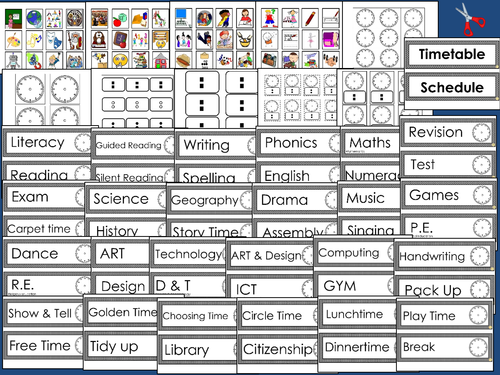This screenshot has height=375, width=500.
Task: Choose the Circle Time label card
Action: [278, 315]
